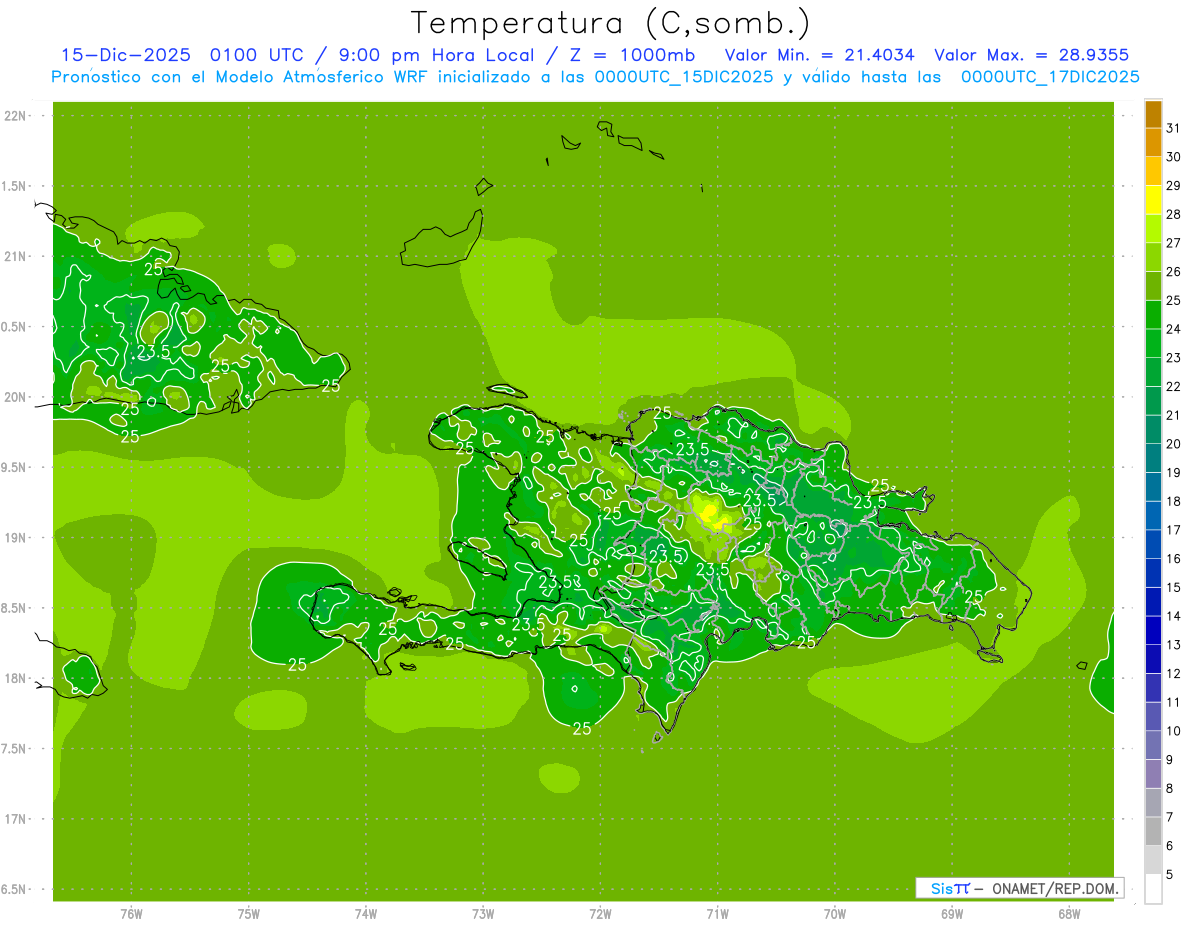Click the title "Temperatura (C,somb.)"
The image size is (1200, 927).
611,23
